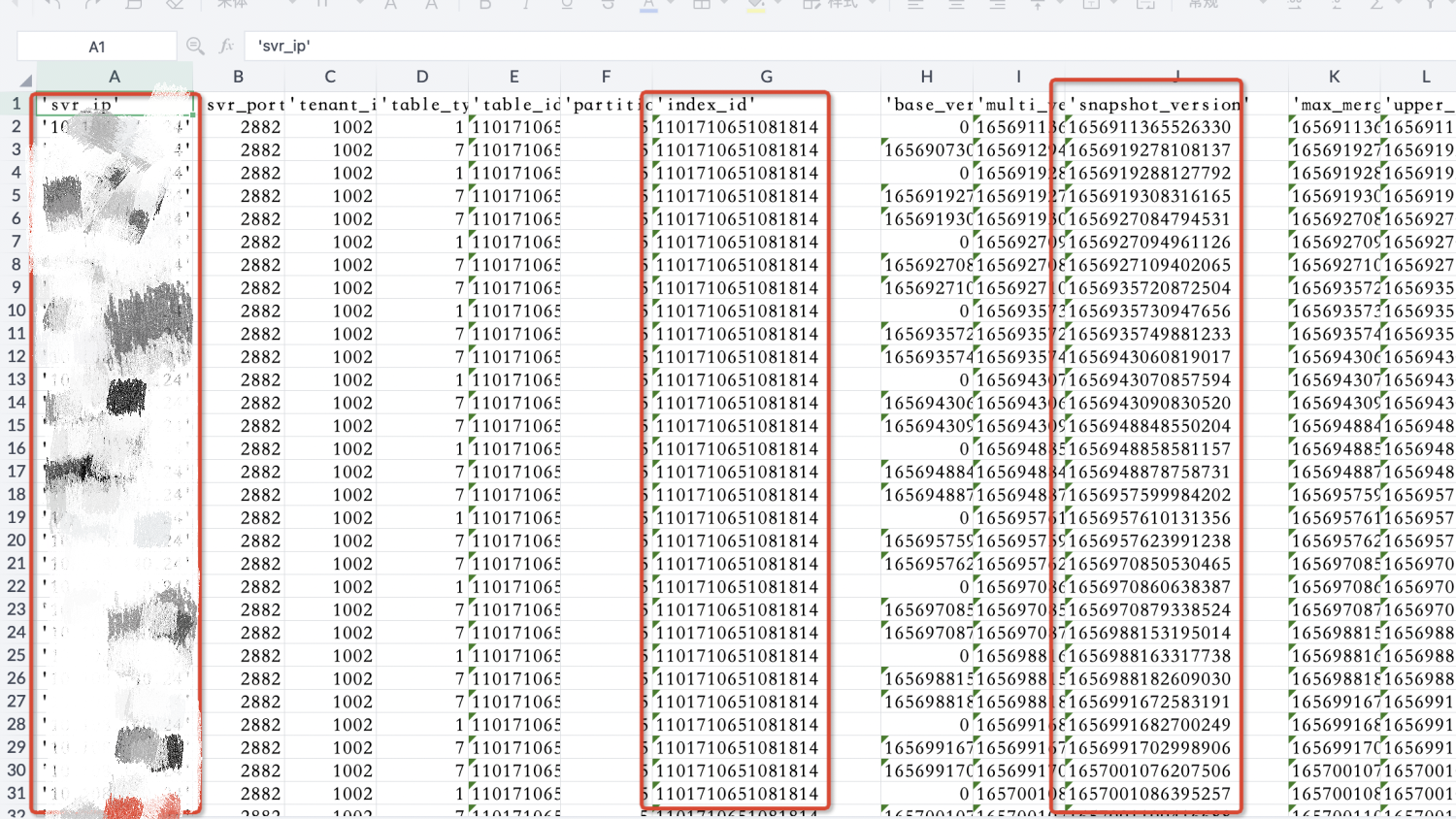Select column H header

[x=927, y=77]
